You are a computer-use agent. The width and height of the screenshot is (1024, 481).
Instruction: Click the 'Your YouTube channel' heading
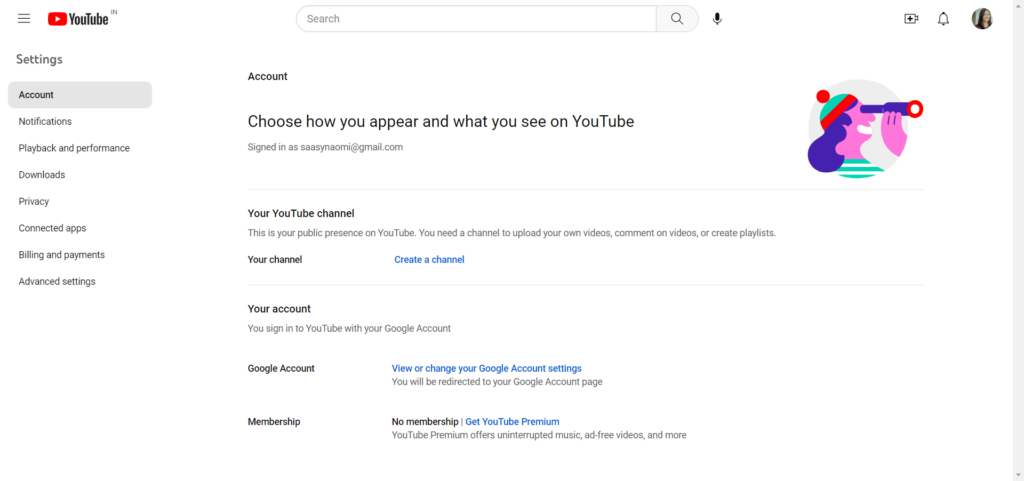pyautogui.click(x=301, y=213)
